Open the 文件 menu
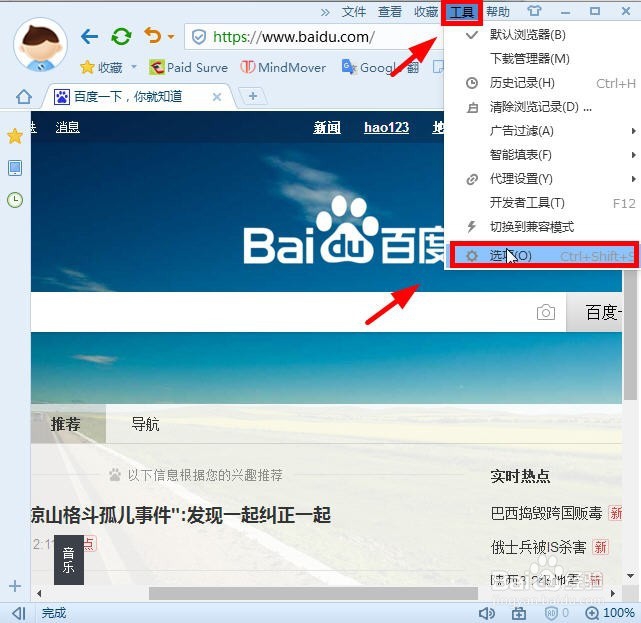Viewport: 641px width, 623px height. click(x=354, y=12)
